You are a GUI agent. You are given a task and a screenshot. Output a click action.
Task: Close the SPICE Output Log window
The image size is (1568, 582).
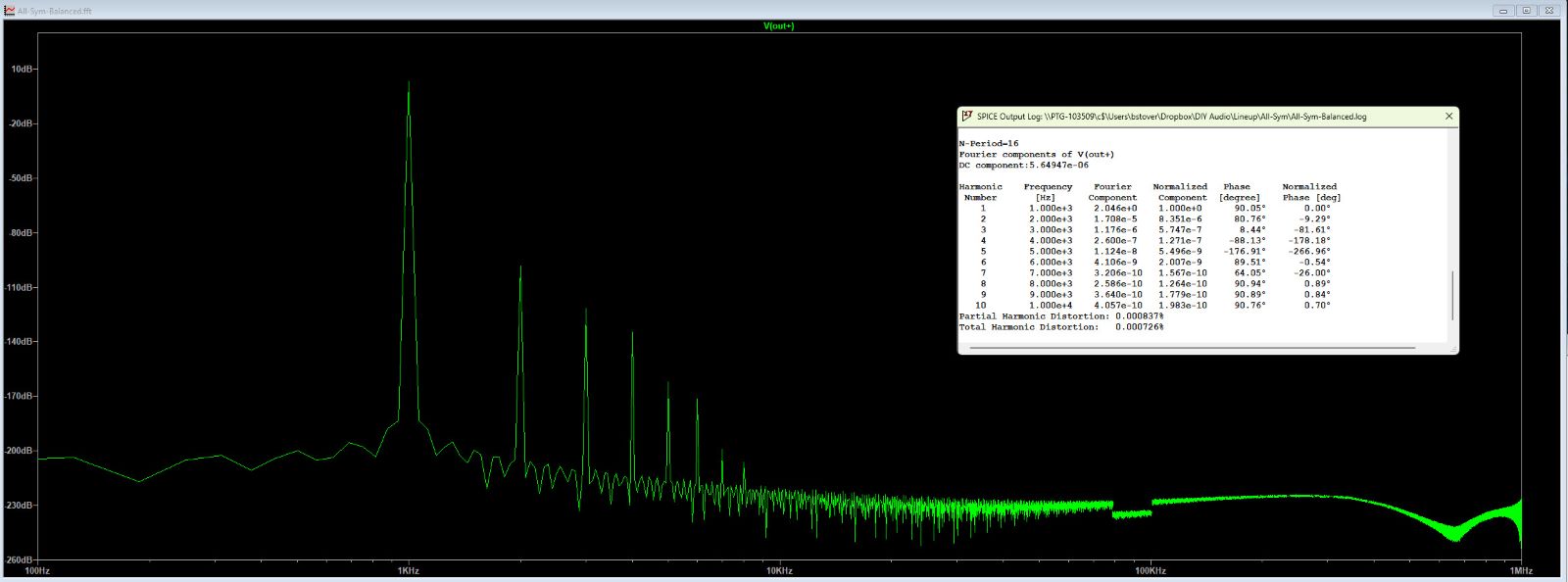pos(1448,116)
